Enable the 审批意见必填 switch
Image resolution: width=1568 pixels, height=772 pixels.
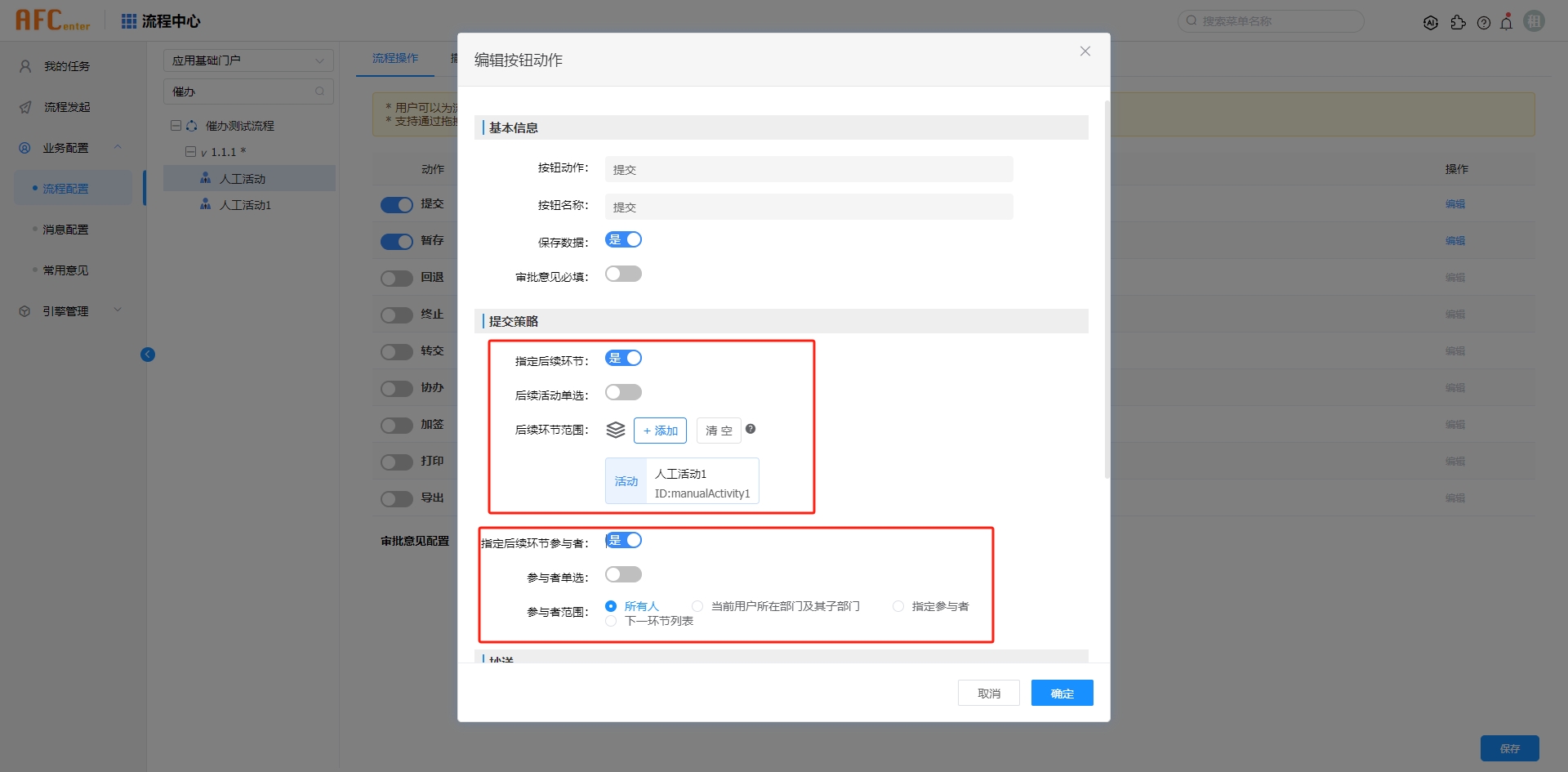[623, 274]
